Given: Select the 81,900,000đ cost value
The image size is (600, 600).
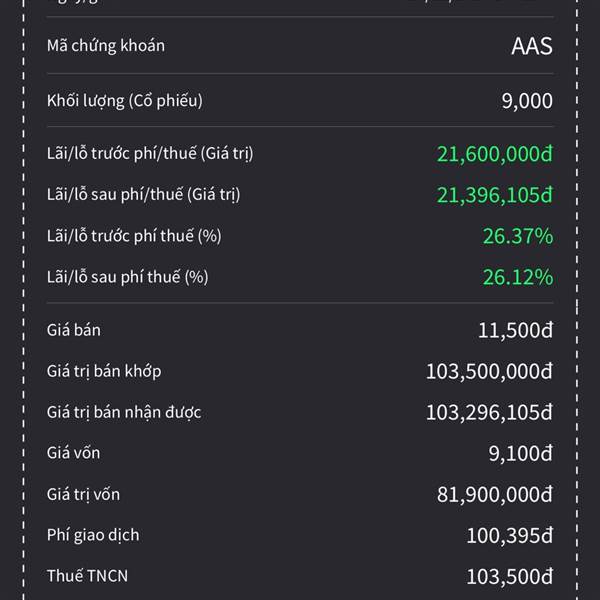Looking at the screenshot, I should click(x=494, y=495).
